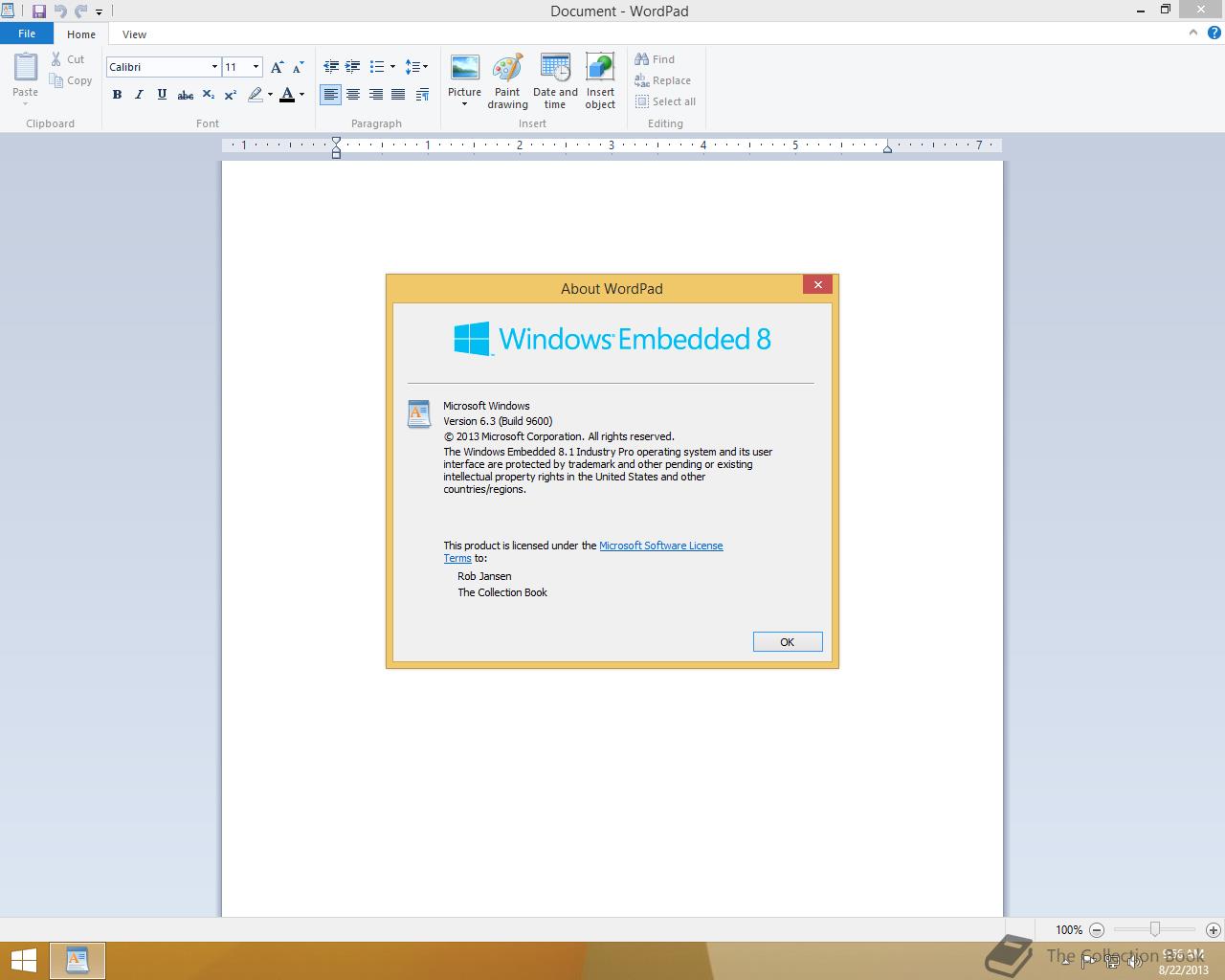Select Justify text alignment
Screen dimensions: 1225x980
[x=398, y=95]
